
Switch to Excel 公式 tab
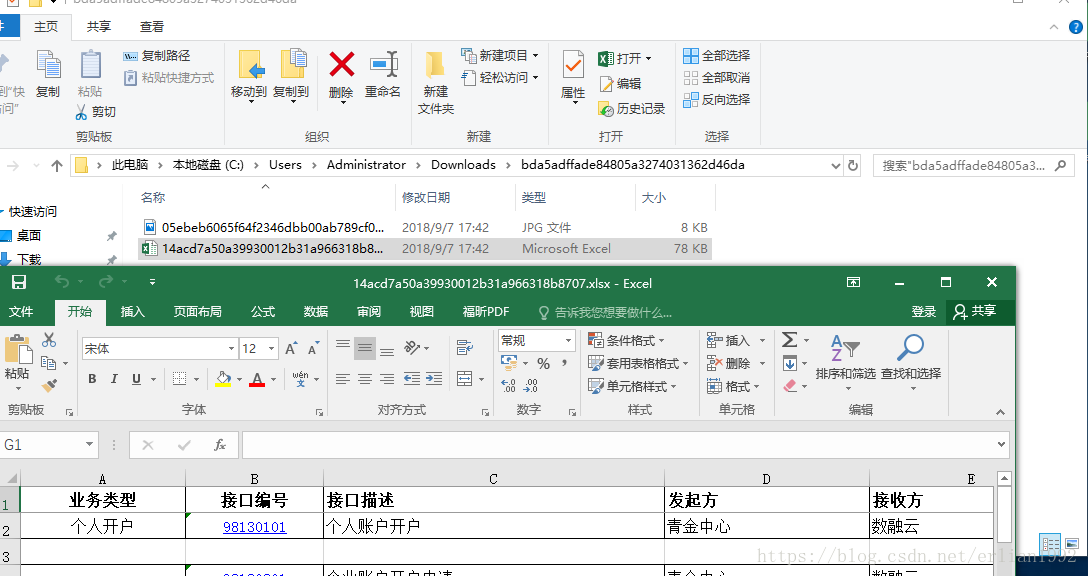pos(263,312)
